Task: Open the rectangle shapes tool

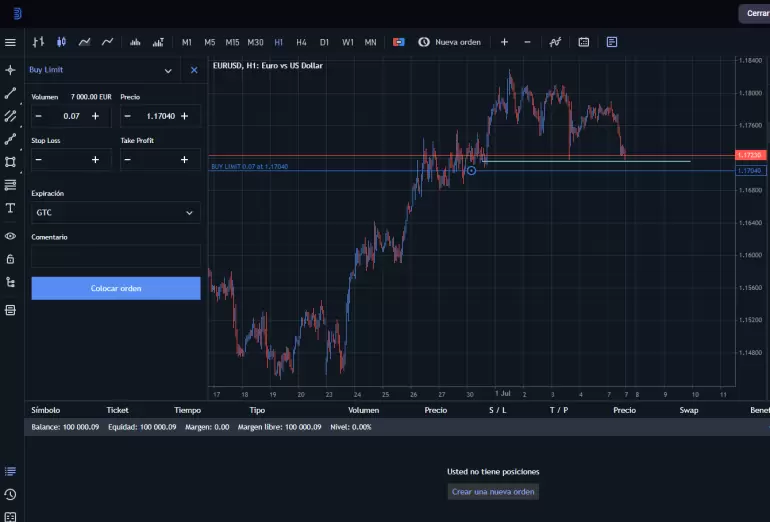Action: [x=10, y=162]
